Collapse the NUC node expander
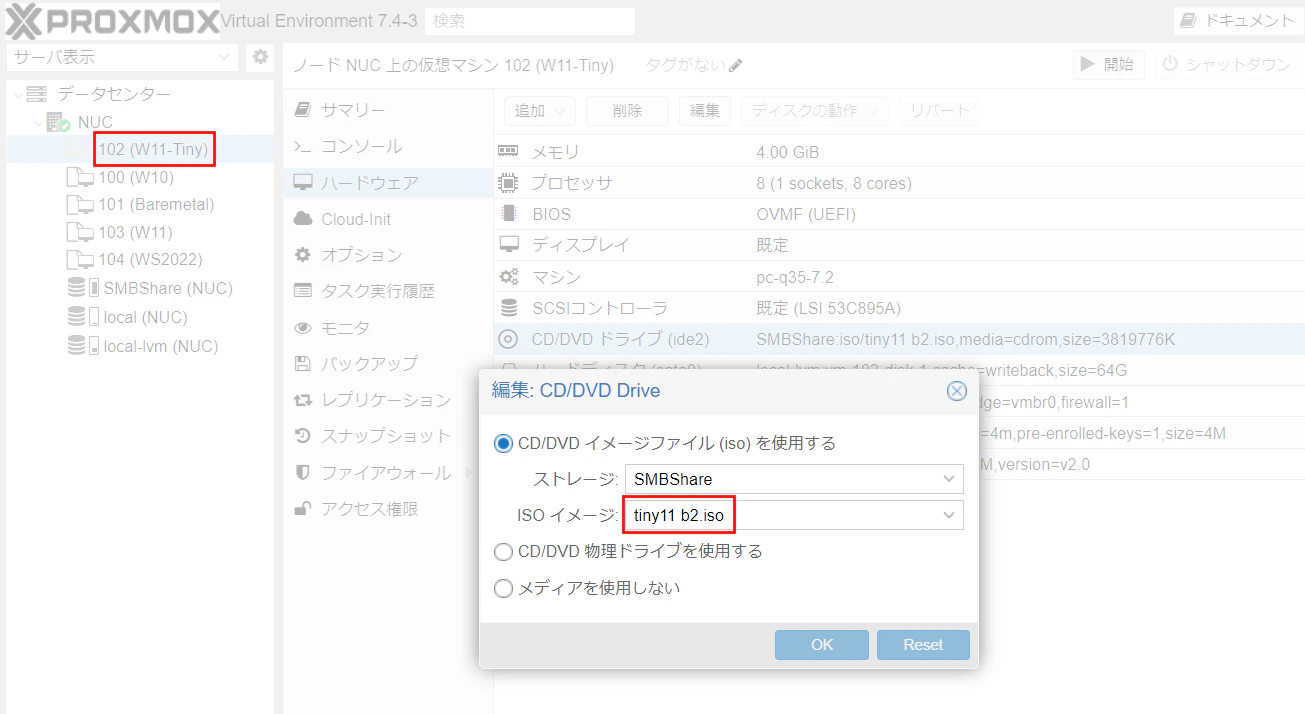This screenshot has width=1305, height=714. (x=37, y=122)
